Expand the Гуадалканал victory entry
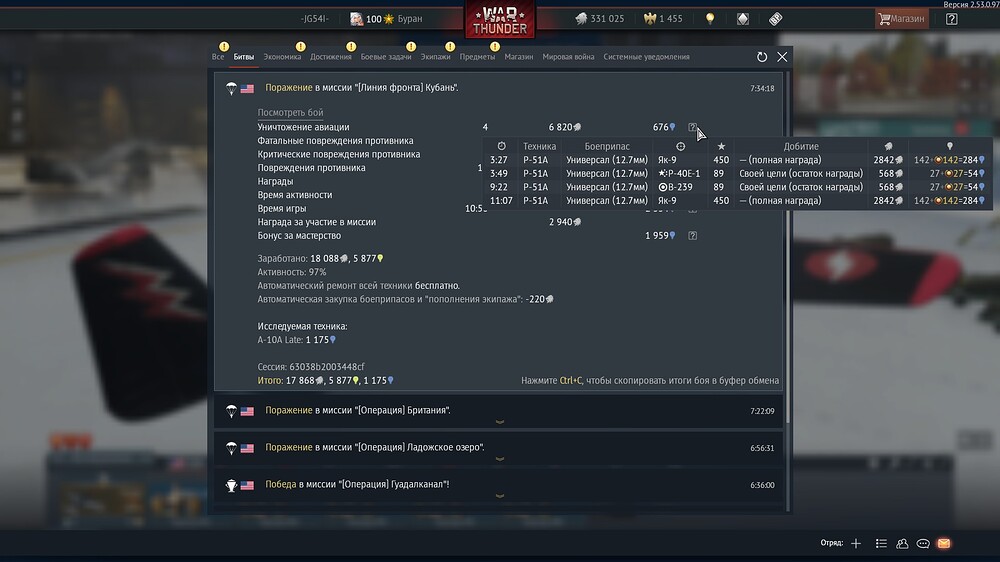 point(500,496)
